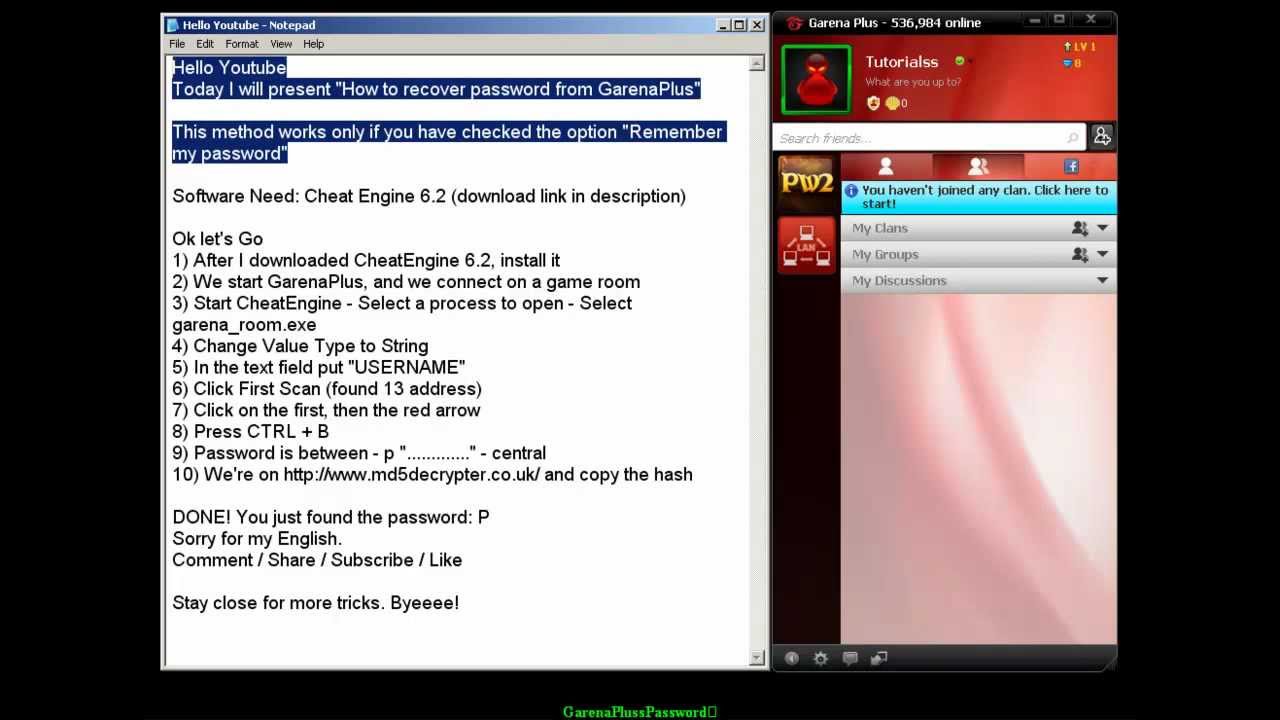Click the 'DONE! You just found the password' line

pyautogui.click(x=331, y=517)
